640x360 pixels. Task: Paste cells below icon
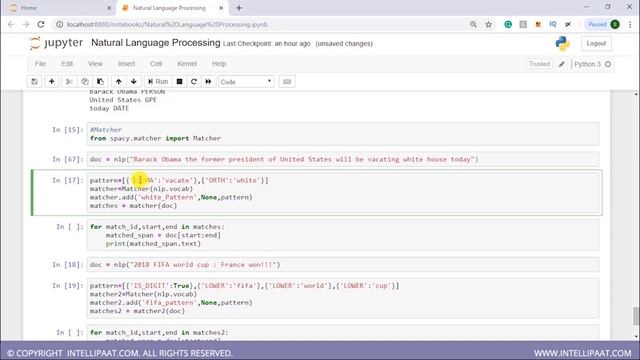(100, 82)
